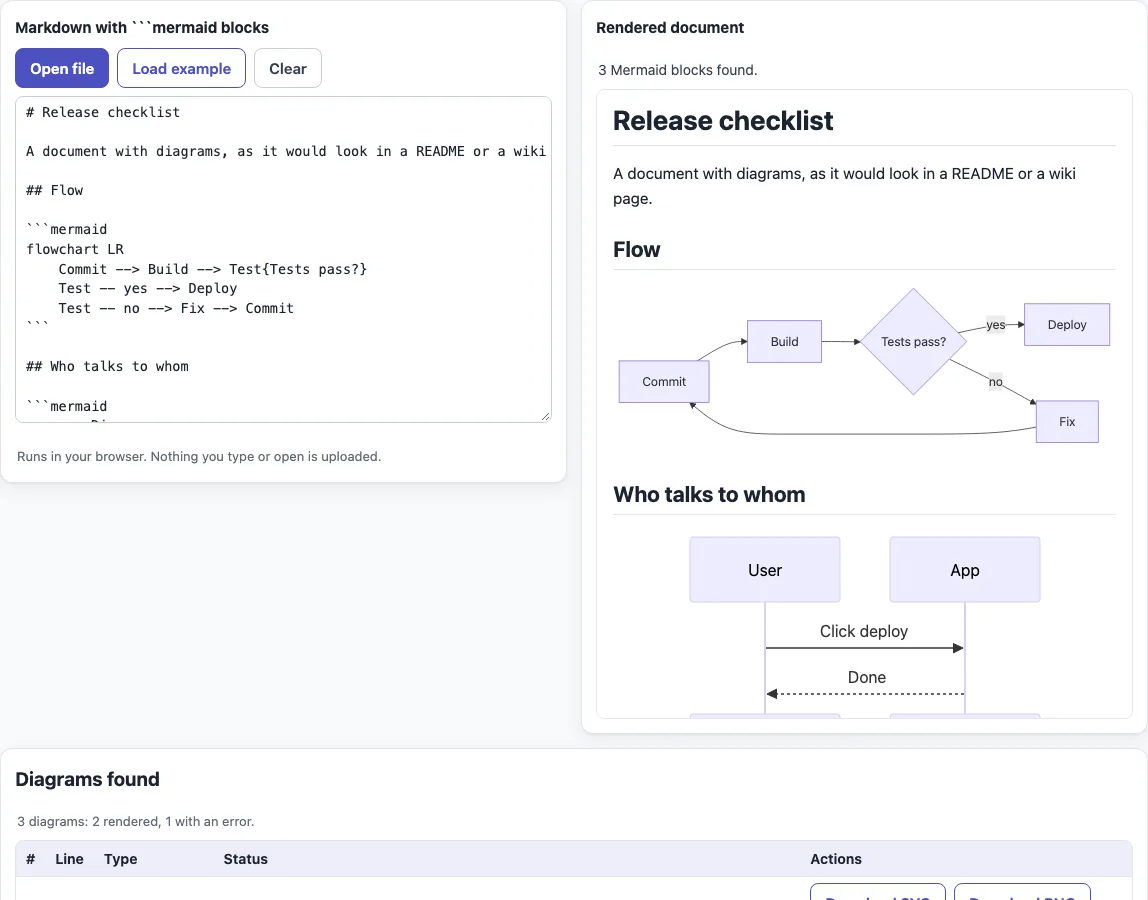
Task: Load the example markdown
Action: click(x=182, y=68)
